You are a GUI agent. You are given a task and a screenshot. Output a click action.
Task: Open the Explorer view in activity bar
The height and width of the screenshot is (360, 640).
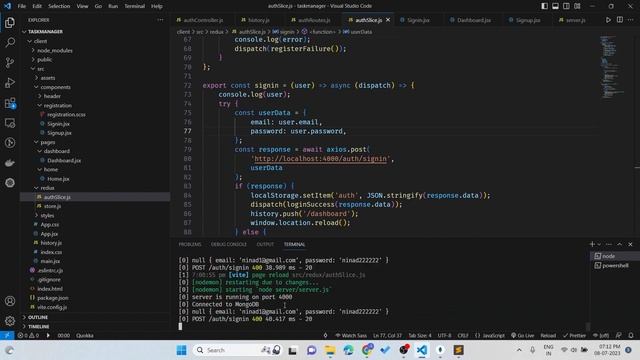[10, 22]
